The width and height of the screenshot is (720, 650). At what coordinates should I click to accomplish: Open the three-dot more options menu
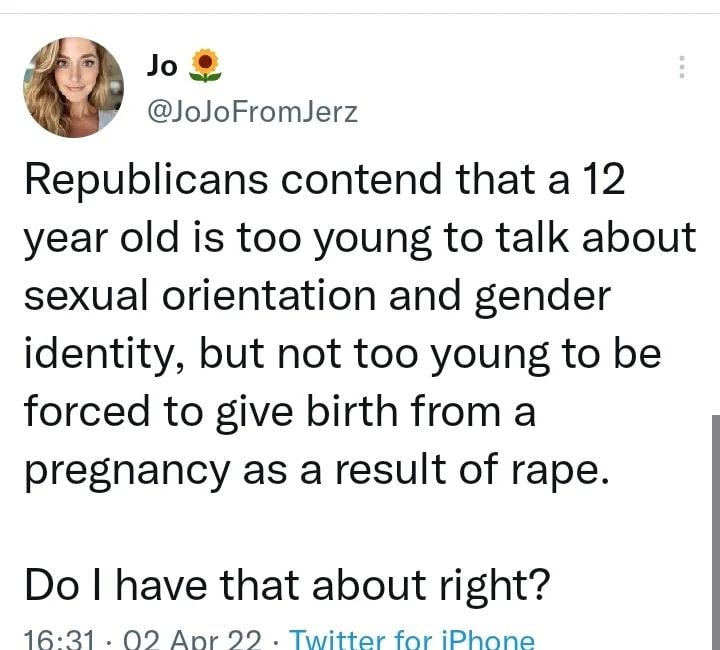pyautogui.click(x=682, y=67)
